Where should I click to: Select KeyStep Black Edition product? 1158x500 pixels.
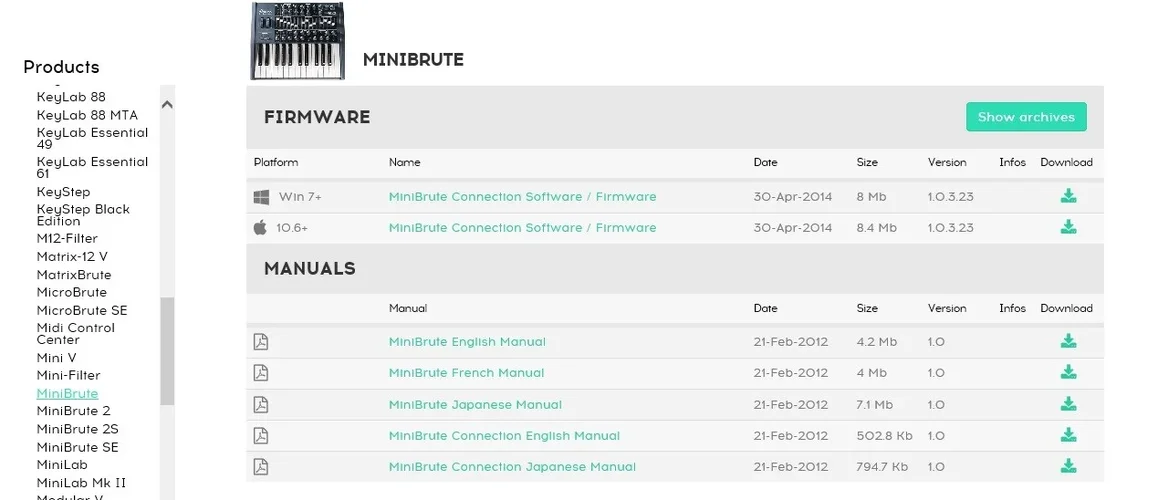[83, 215]
